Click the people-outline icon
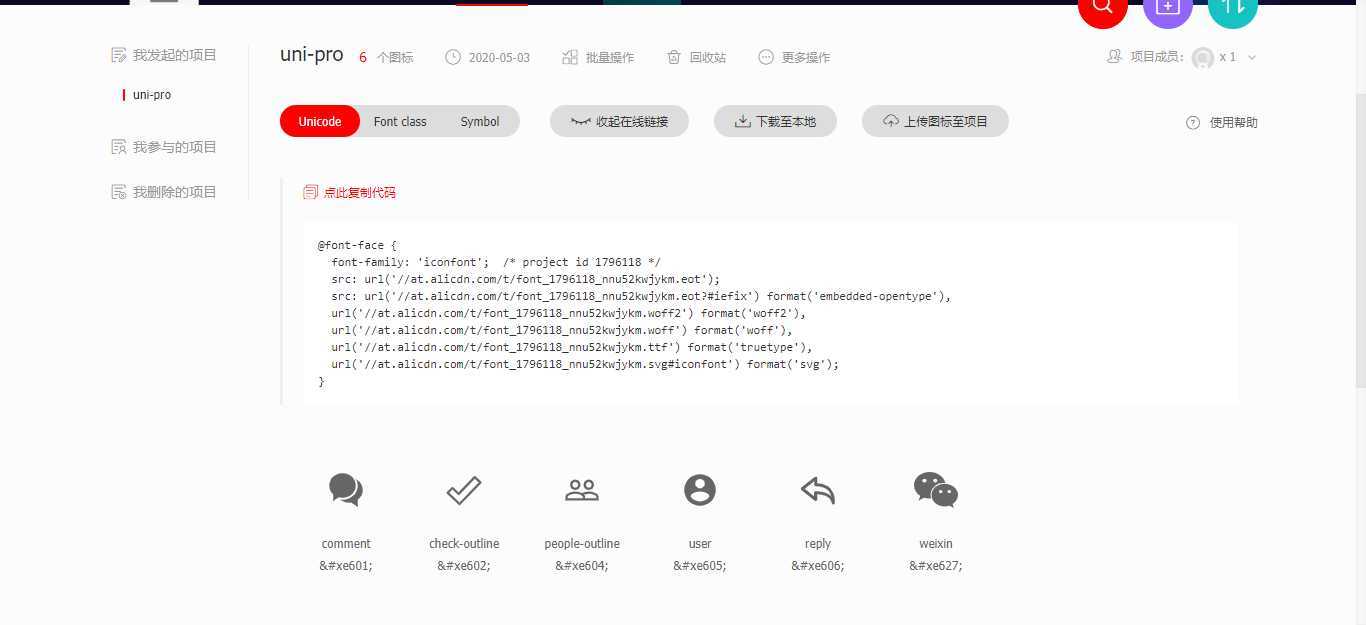 (582, 490)
